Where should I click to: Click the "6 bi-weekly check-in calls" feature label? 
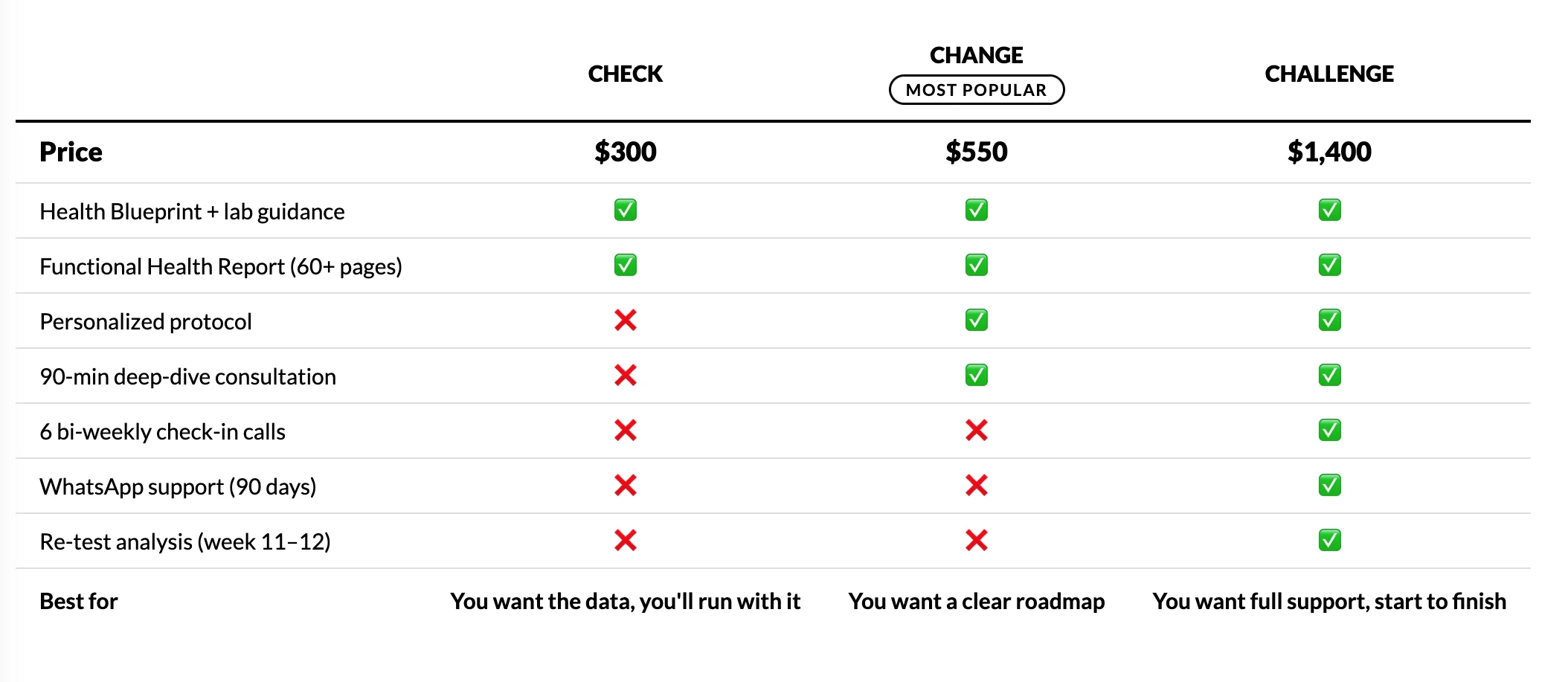162,432
